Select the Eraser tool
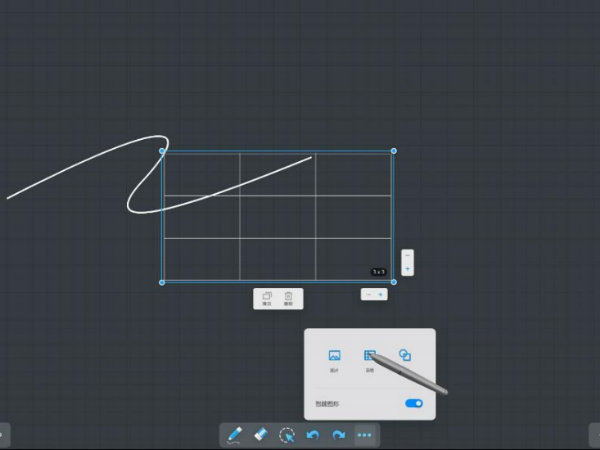 click(261, 435)
